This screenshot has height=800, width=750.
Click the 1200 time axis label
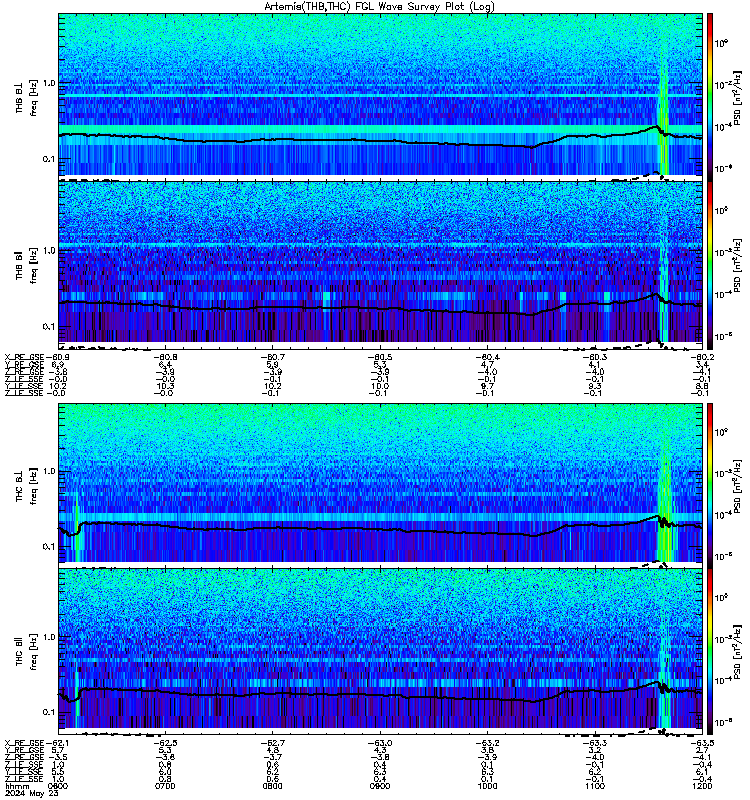point(702,786)
